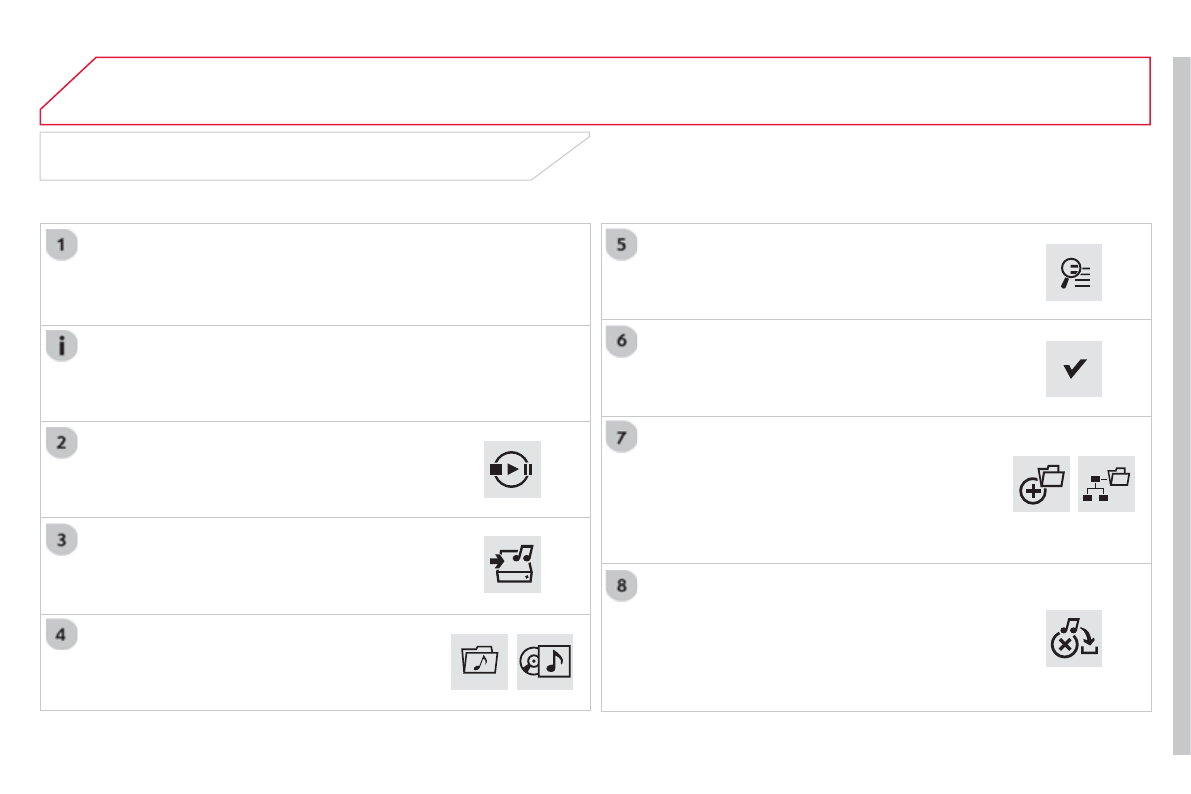Open the folder tree hierarchy icon
This screenshot has width=1191, height=794.
tap(1107, 484)
